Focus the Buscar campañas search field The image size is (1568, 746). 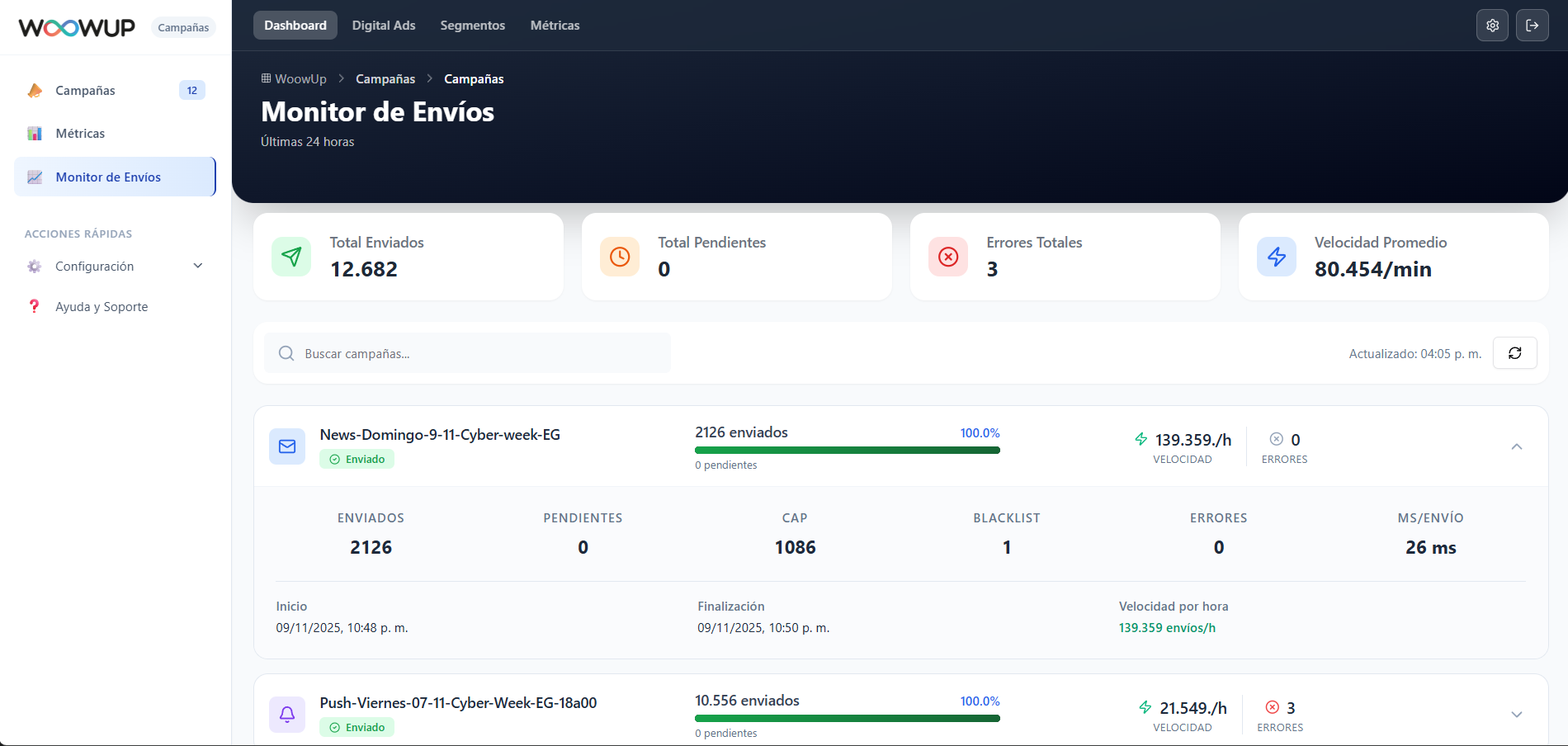point(467,353)
